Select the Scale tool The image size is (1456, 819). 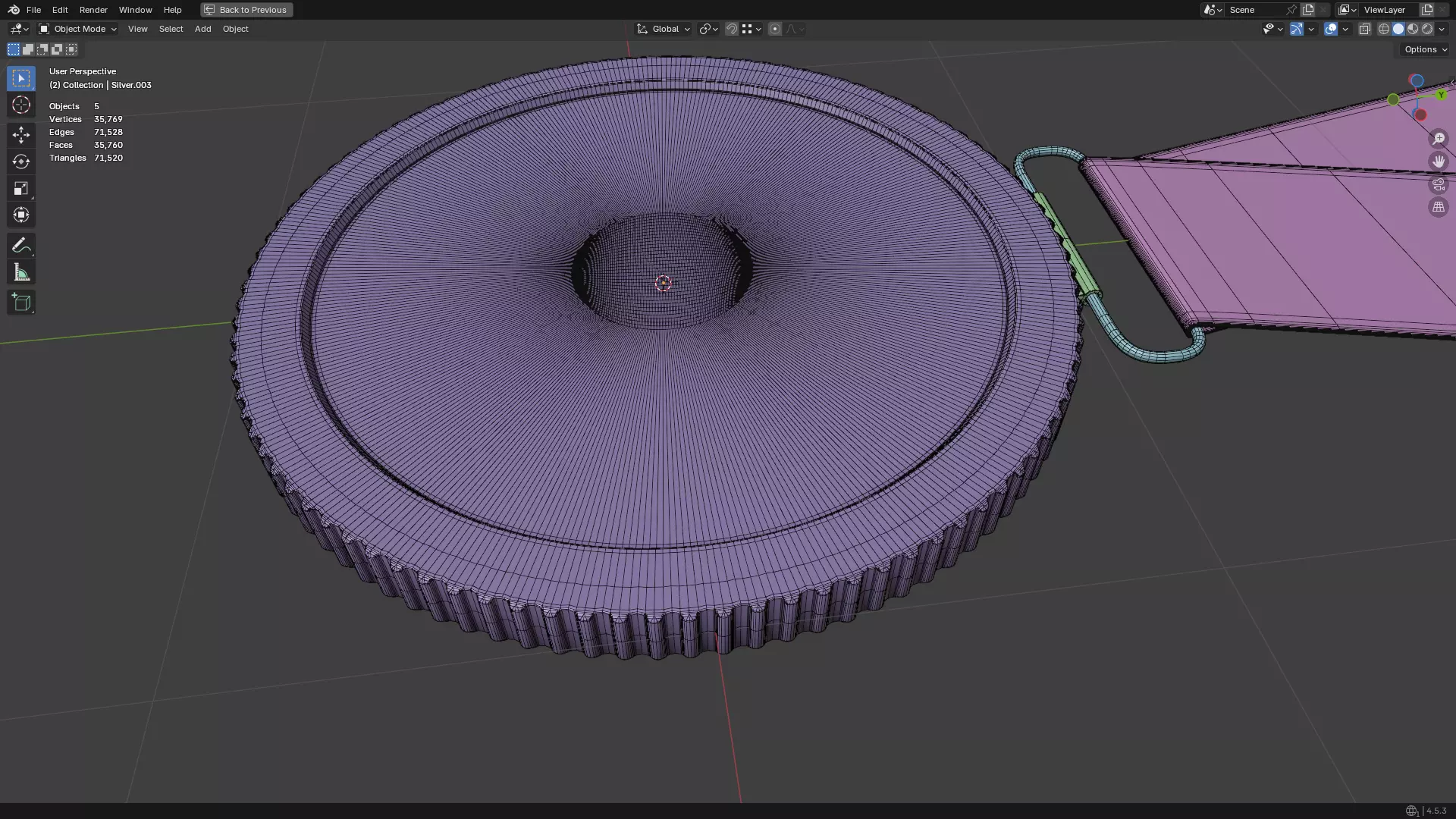[x=21, y=188]
